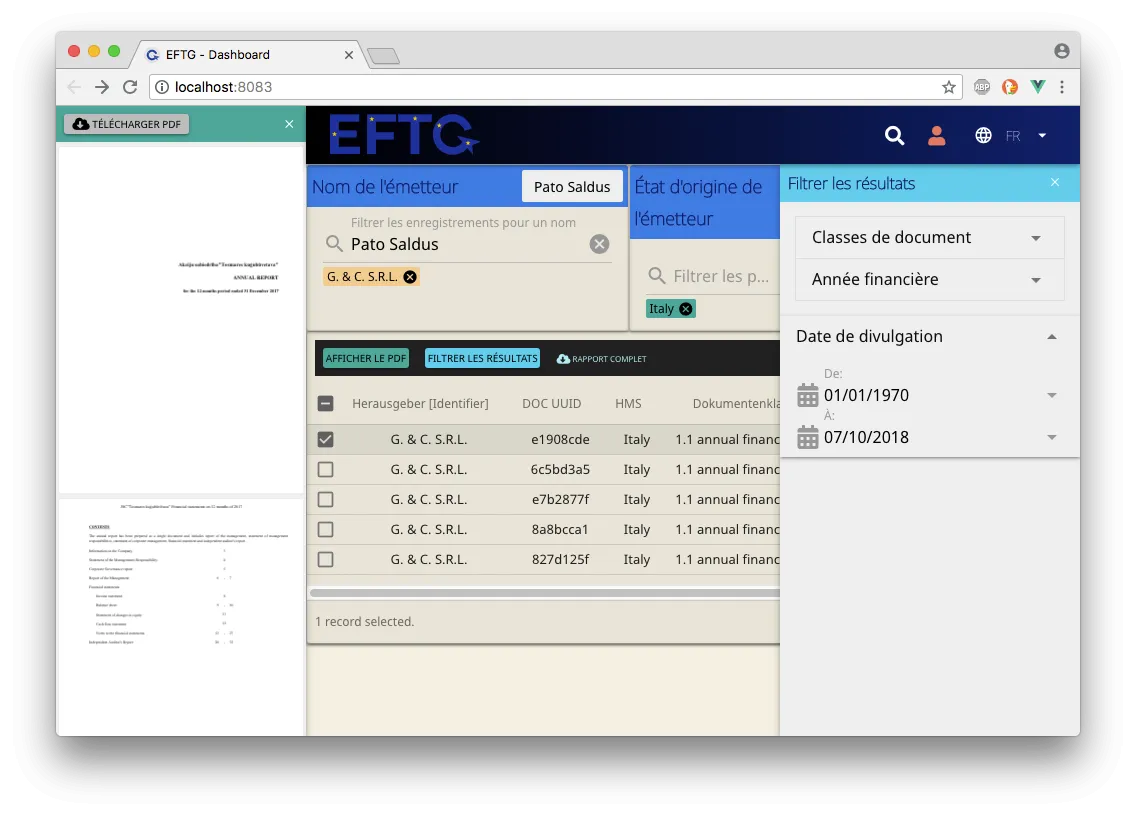Go forward in browser

tap(102, 87)
